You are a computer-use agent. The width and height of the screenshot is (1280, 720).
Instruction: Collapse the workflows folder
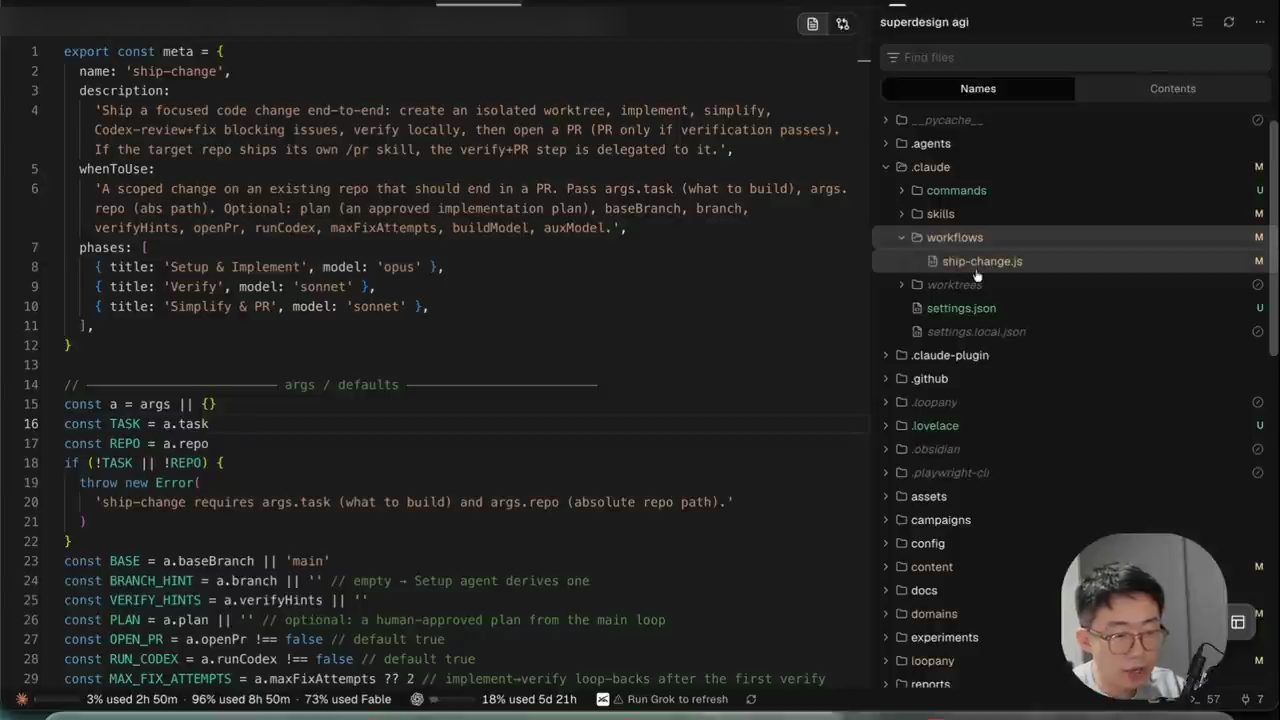point(902,237)
